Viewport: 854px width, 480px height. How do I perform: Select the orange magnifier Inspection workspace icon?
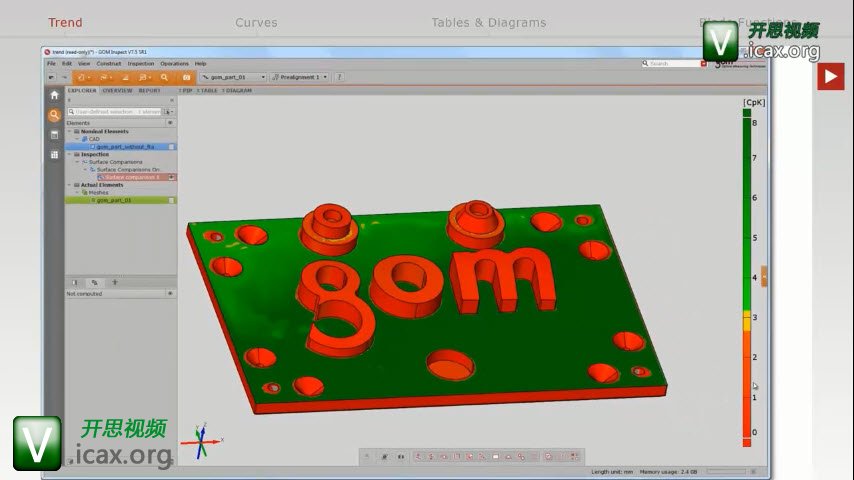(x=54, y=115)
